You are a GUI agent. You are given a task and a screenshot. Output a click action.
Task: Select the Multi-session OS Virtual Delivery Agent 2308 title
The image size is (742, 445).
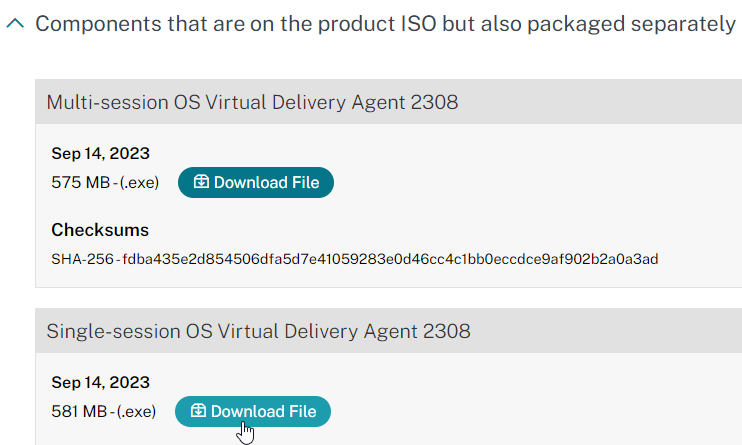tap(252, 102)
